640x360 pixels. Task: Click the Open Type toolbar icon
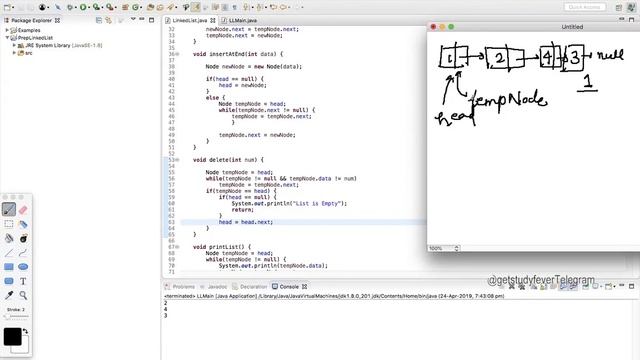[151, 7]
